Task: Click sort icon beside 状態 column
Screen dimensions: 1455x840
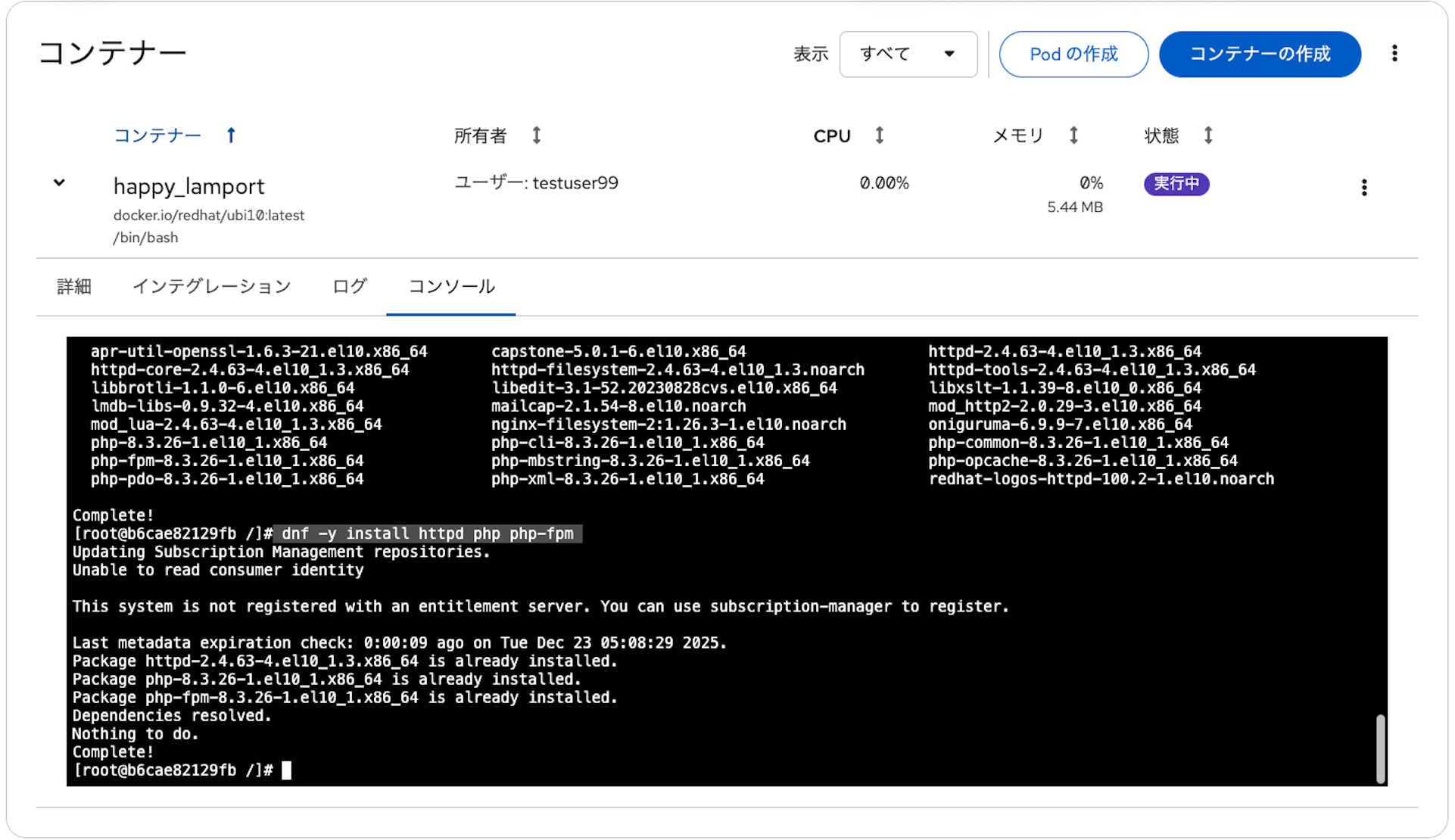Action: (1207, 135)
